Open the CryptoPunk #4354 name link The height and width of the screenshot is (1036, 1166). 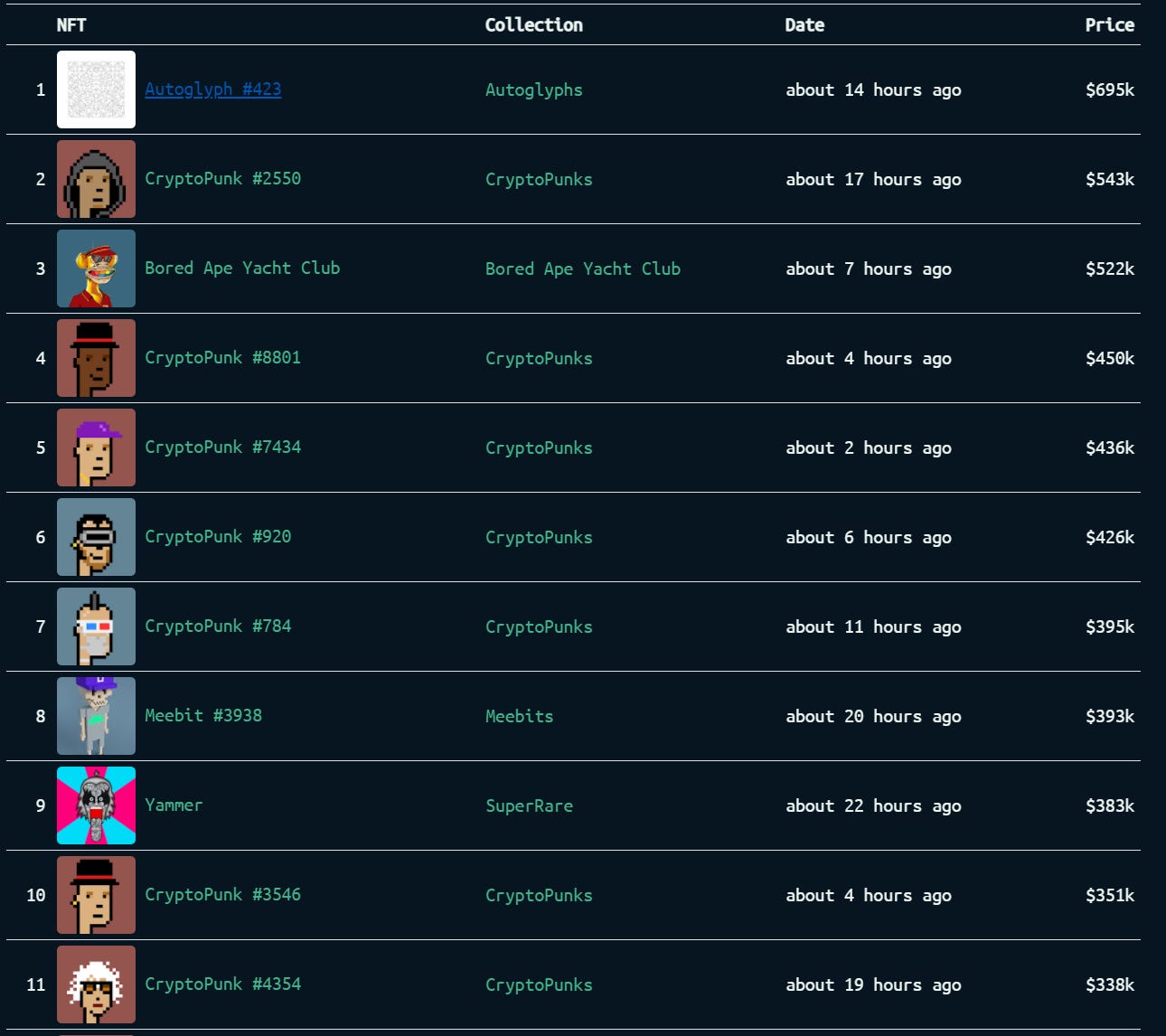click(x=223, y=984)
